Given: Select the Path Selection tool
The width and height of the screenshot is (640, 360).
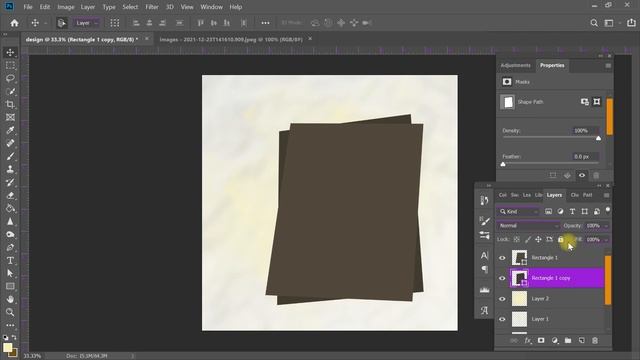Looking at the screenshot, I should (10, 273).
